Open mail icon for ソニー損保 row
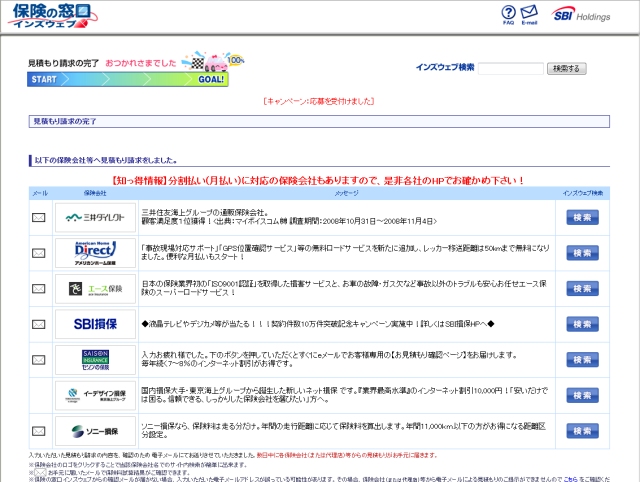 (39, 431)
